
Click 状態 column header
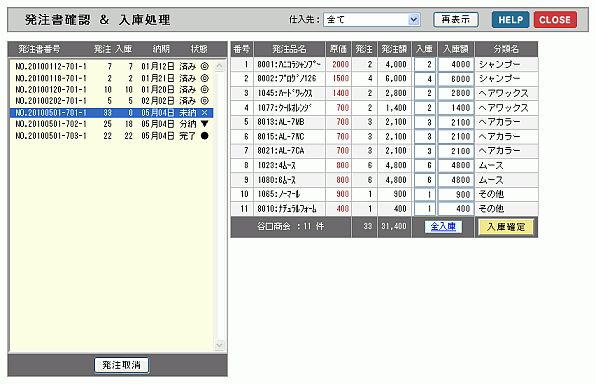[199, 49]
